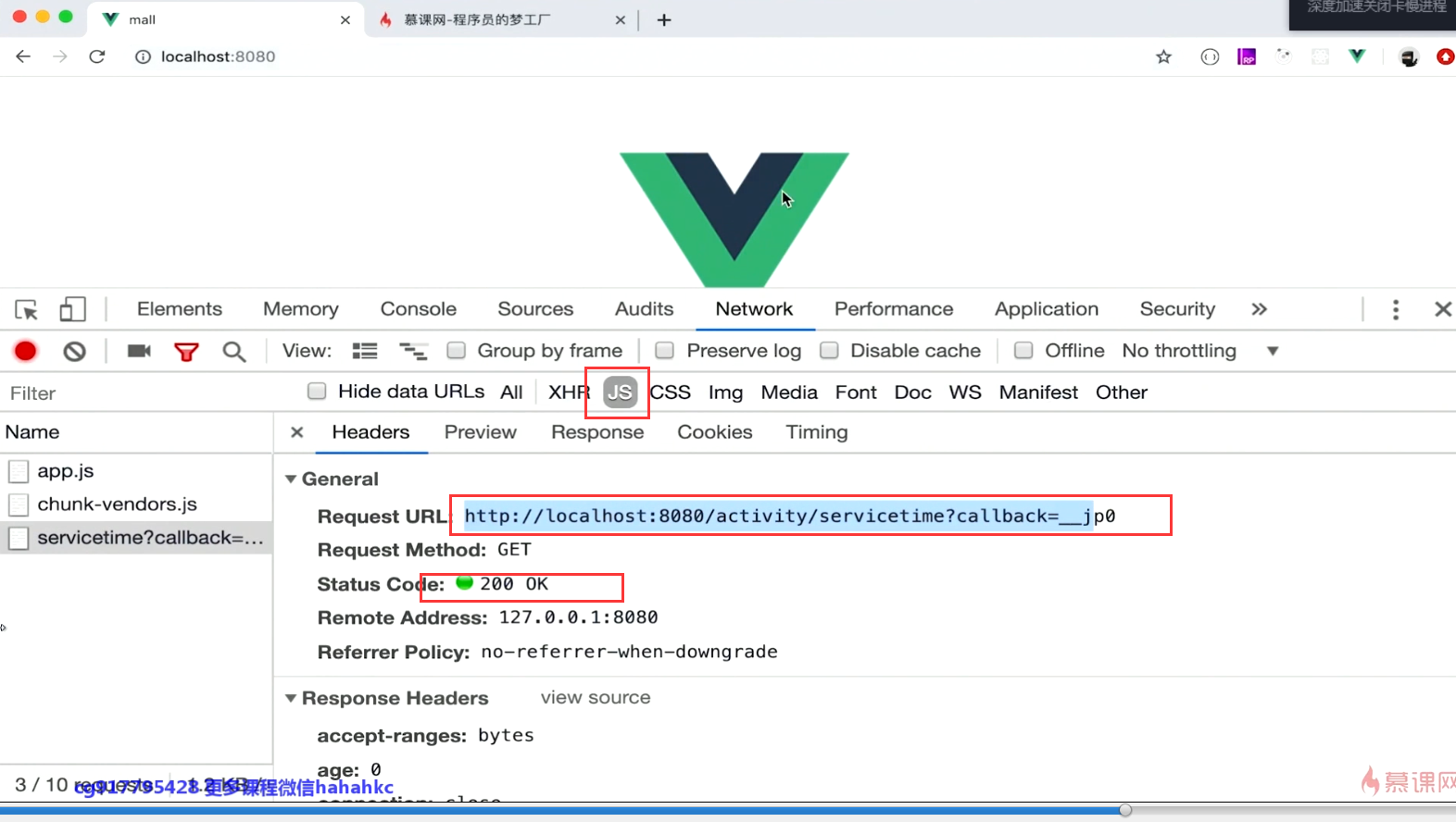Filter requests by XHR
Screen dimensions: 1456x822
pos(569,392)
